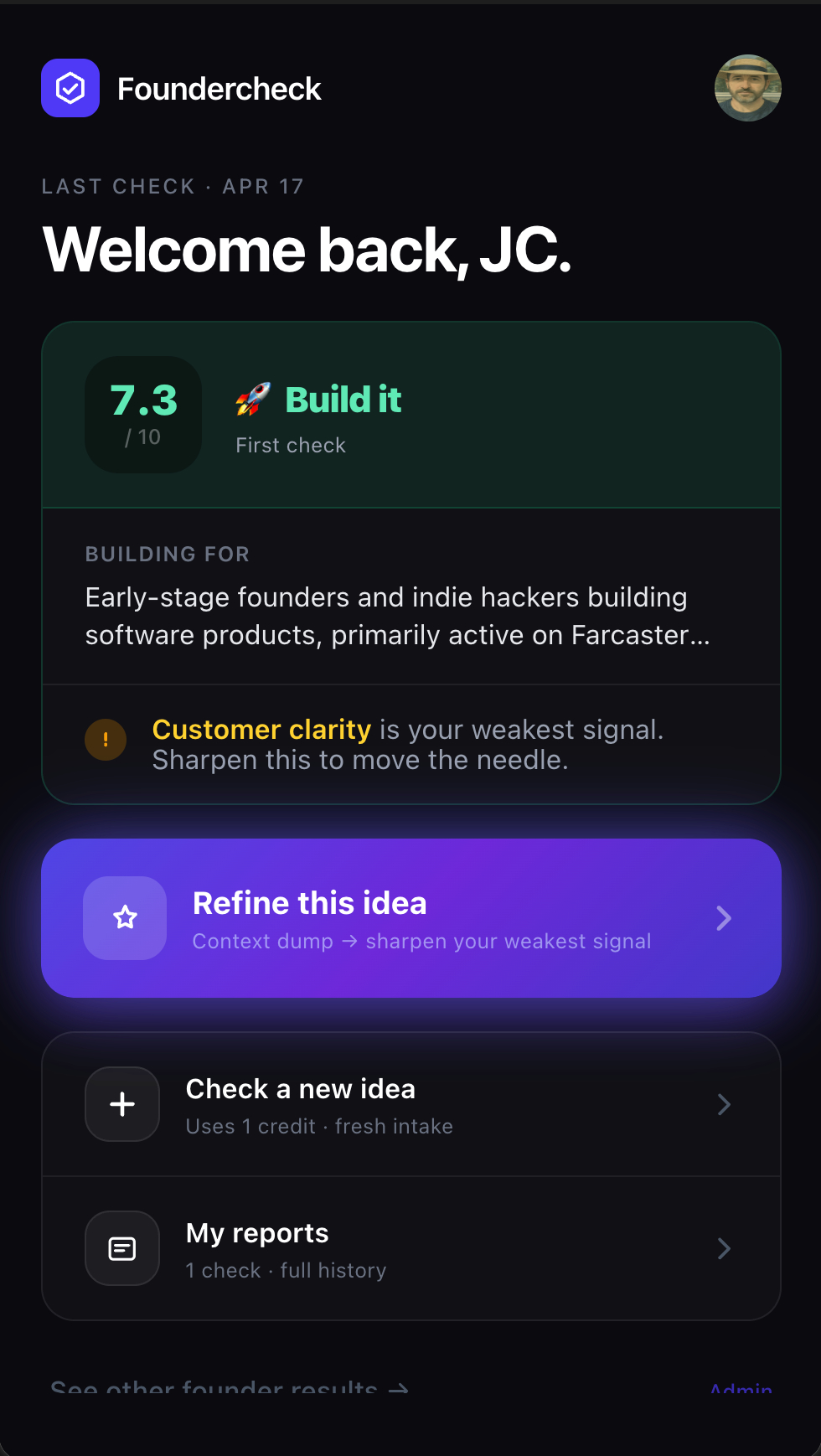Select the My reports row title

coord(257,1233)
